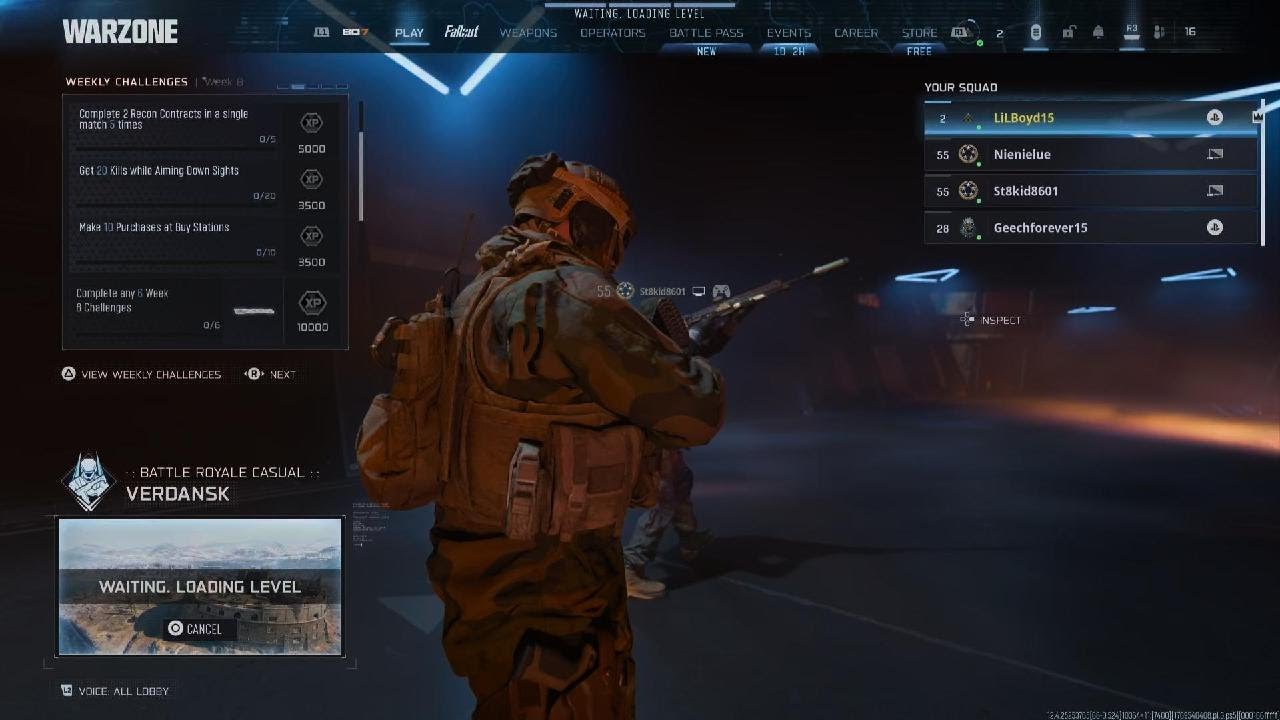Screen dimensions: 1280x720
Task: Open the notifications bell
Action: point(1098,32)
